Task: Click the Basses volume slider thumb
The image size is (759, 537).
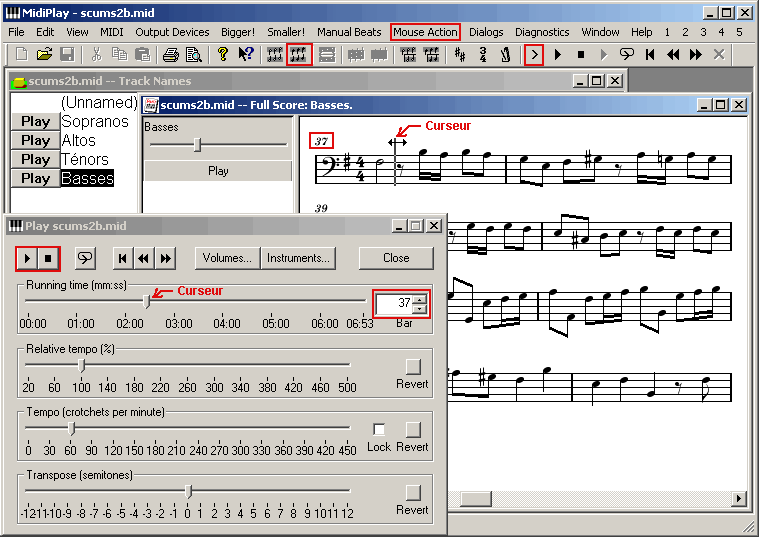Action: pyautogui.click(x=197, y=144)
